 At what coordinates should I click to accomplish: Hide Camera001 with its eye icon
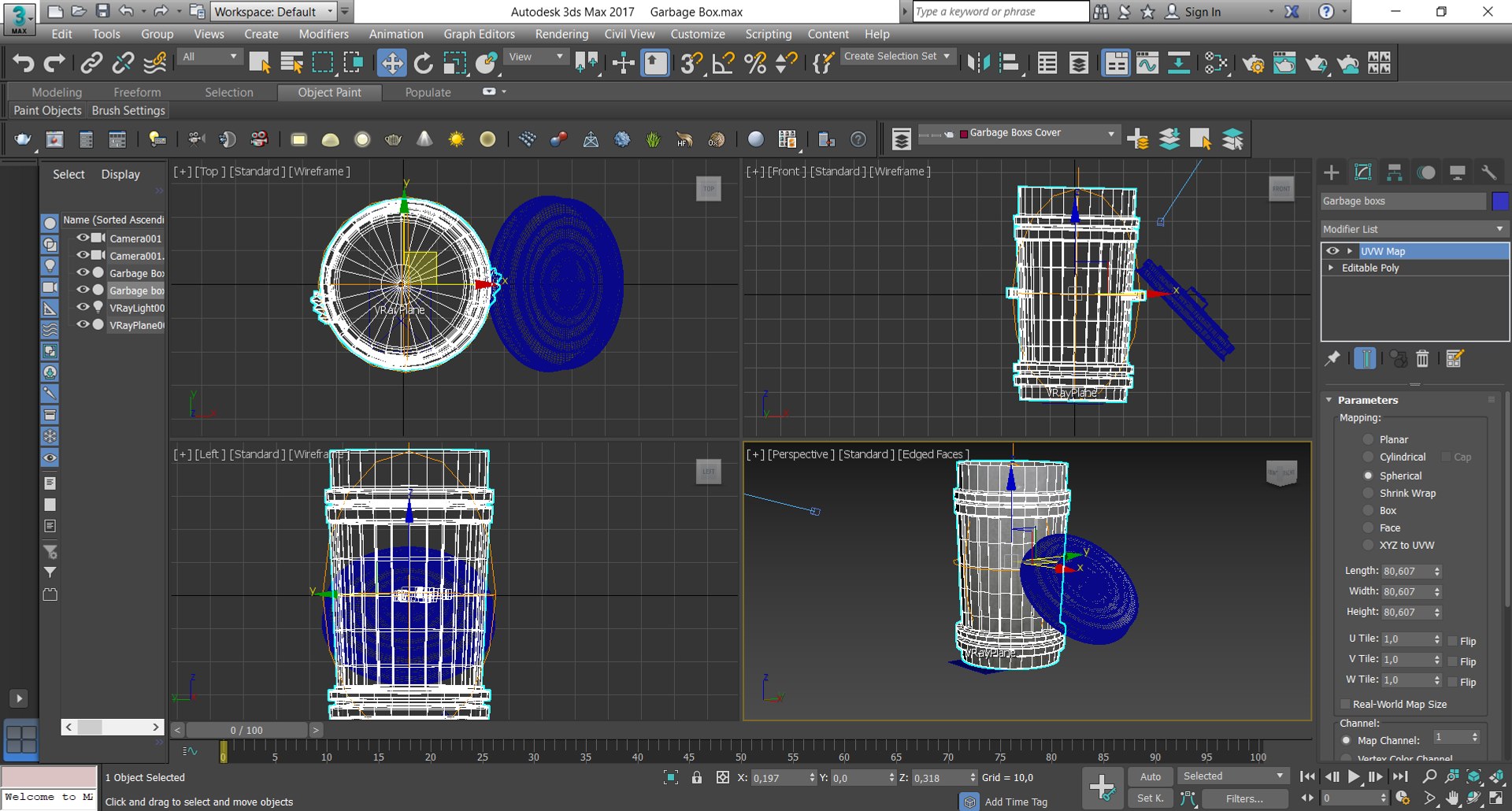[x=82, y=238]
